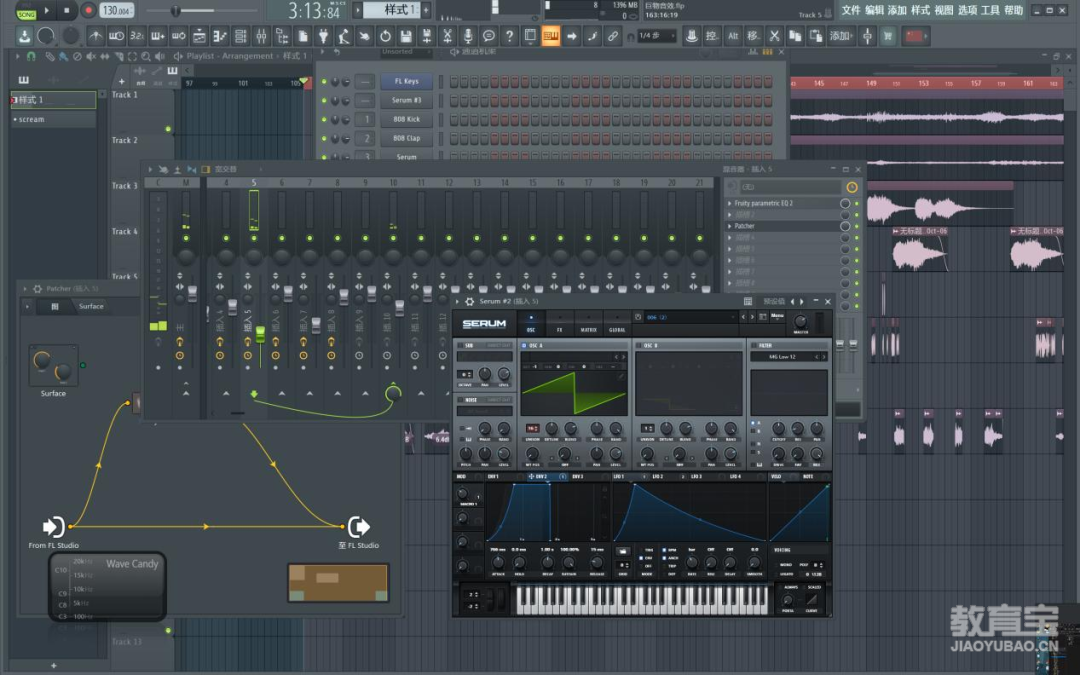Open the mixer window menu arrow

pyautogui.click(x=150, y=169)
